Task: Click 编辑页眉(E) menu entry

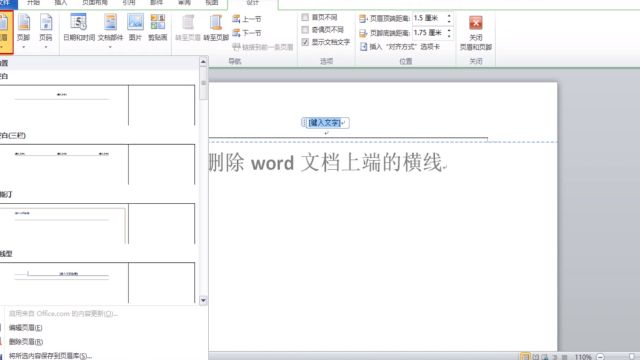Action: pos(25,327)
